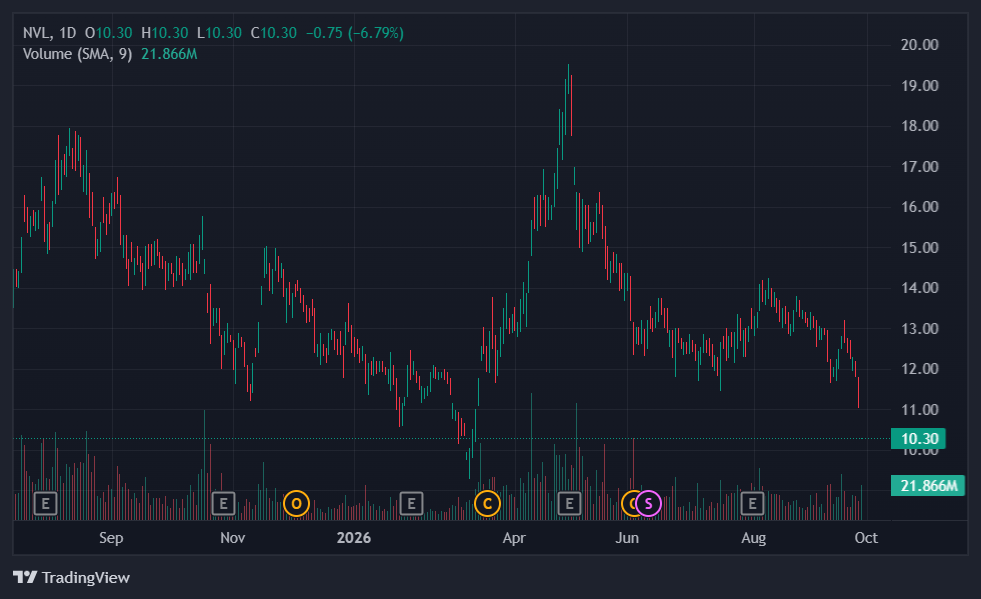Image resolution: width=981 pixels, height=599 pixels.
Task: Click the earnings E marker between Apr and Jun
Action: click(x=569, y=503)
